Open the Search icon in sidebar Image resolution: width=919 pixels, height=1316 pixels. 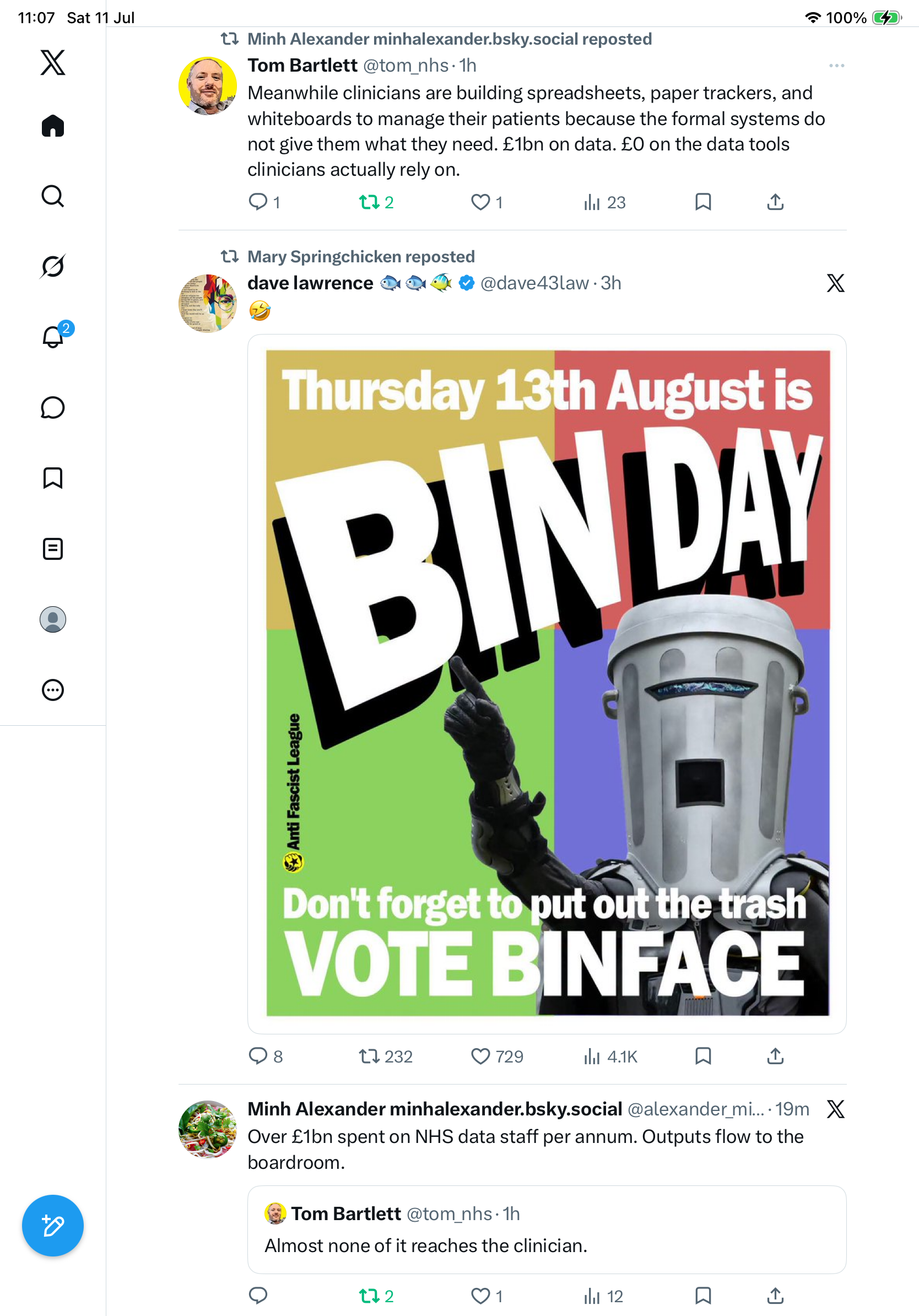point(53,196)
